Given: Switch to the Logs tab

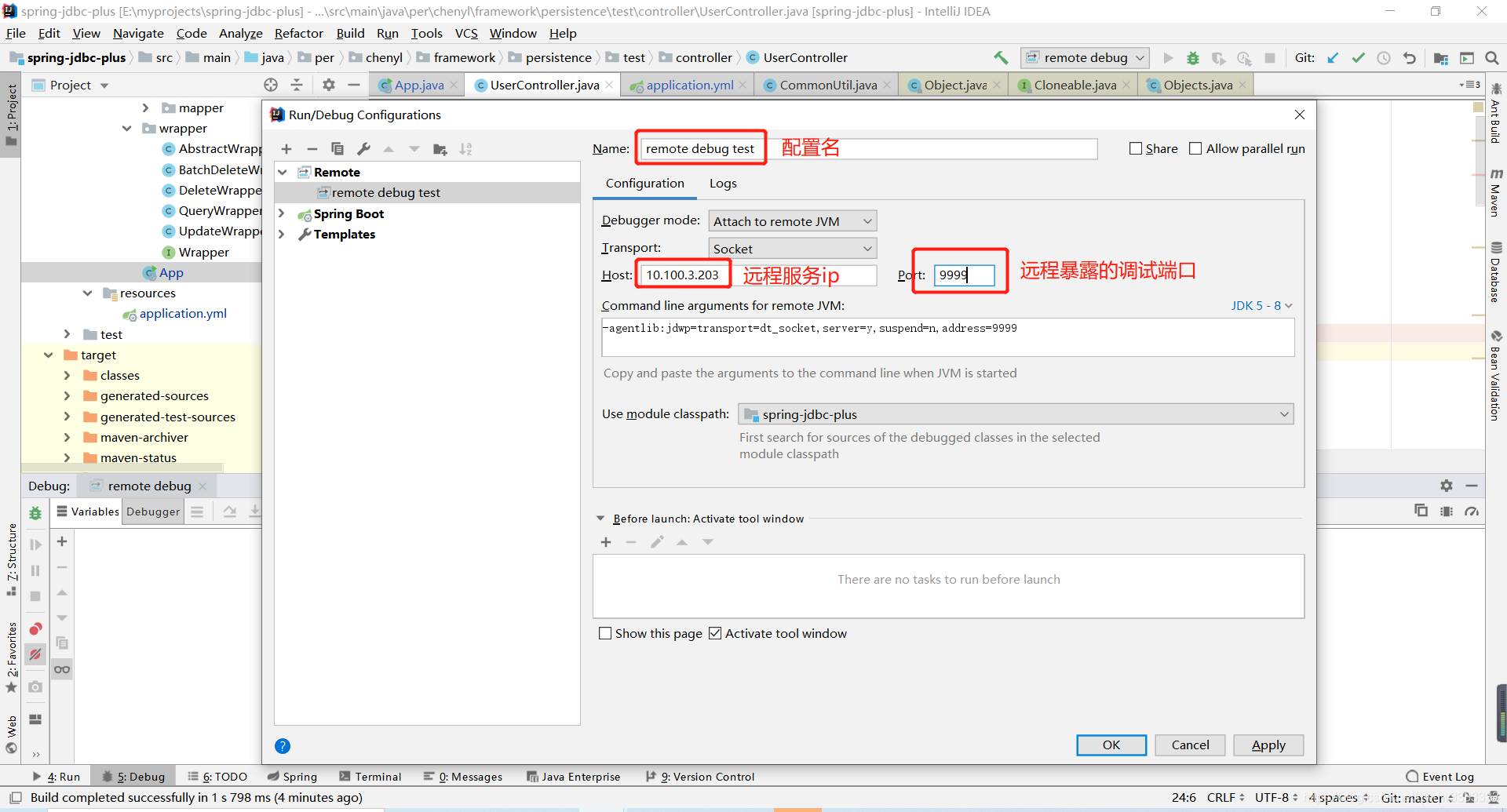Looking at the screenshot, I should coord(723,183).
